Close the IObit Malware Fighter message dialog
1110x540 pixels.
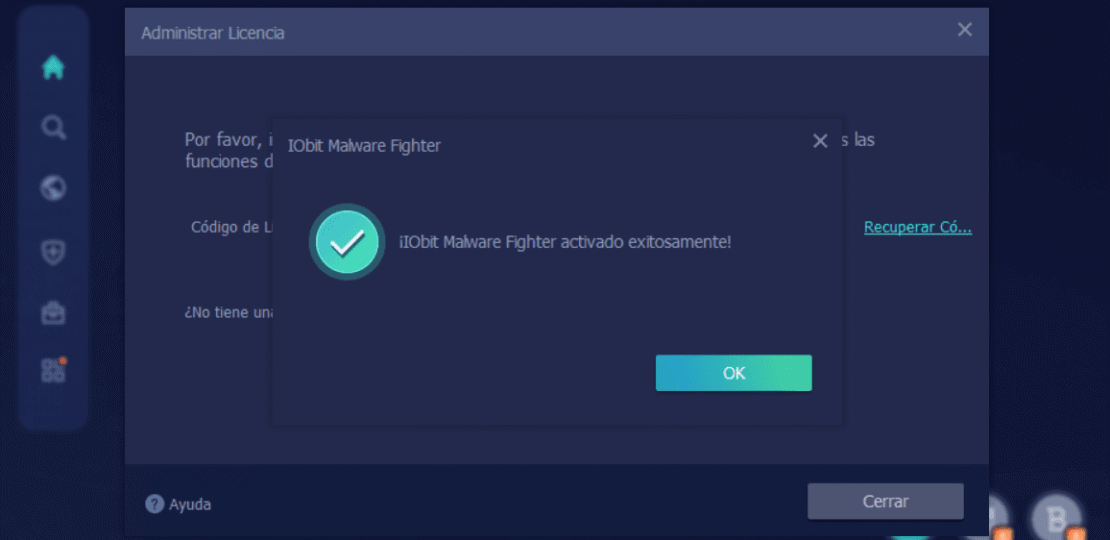[820, 142]
